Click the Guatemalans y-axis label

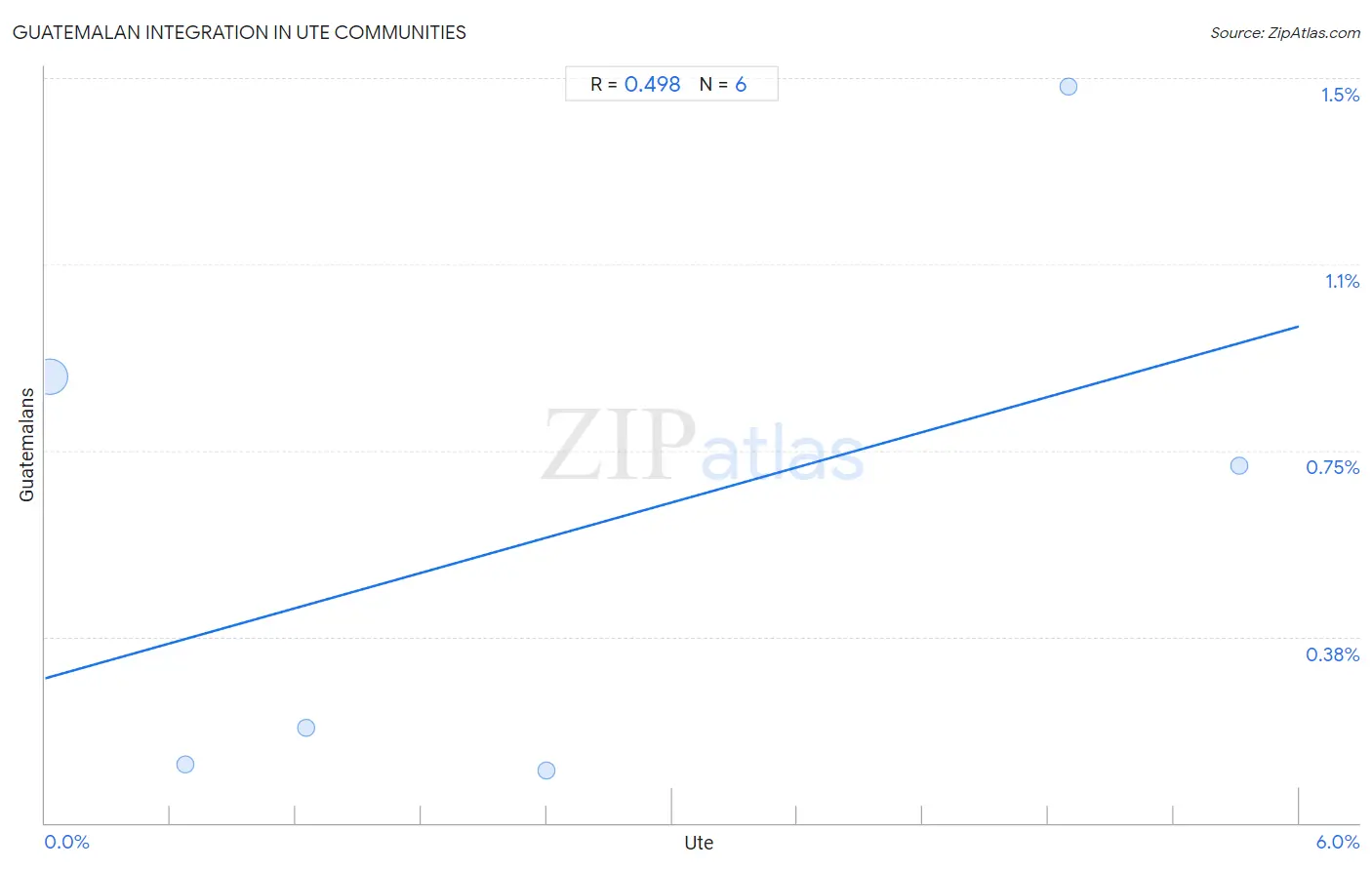(x=26, y=445)
